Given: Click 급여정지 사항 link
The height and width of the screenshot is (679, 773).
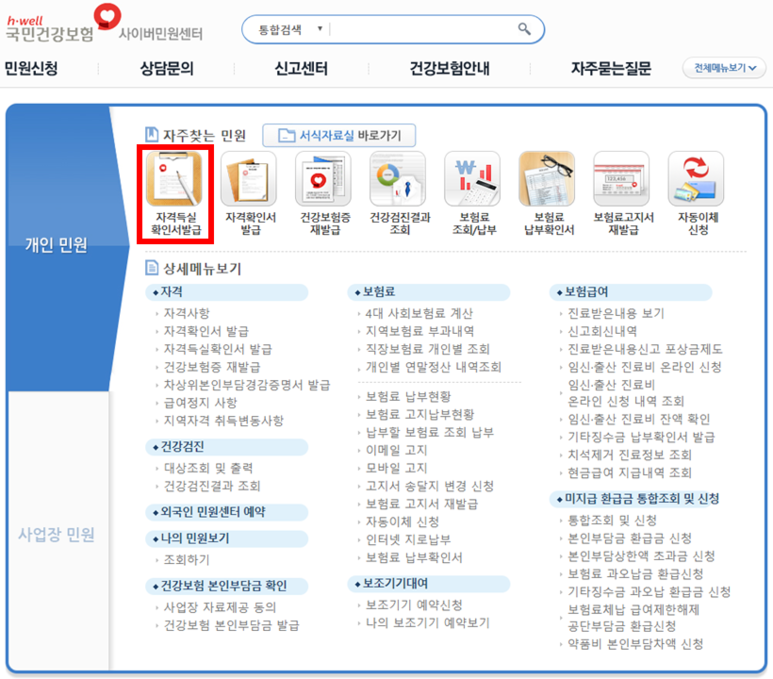Looking at the screenshot, I should (x=201, y=402).
